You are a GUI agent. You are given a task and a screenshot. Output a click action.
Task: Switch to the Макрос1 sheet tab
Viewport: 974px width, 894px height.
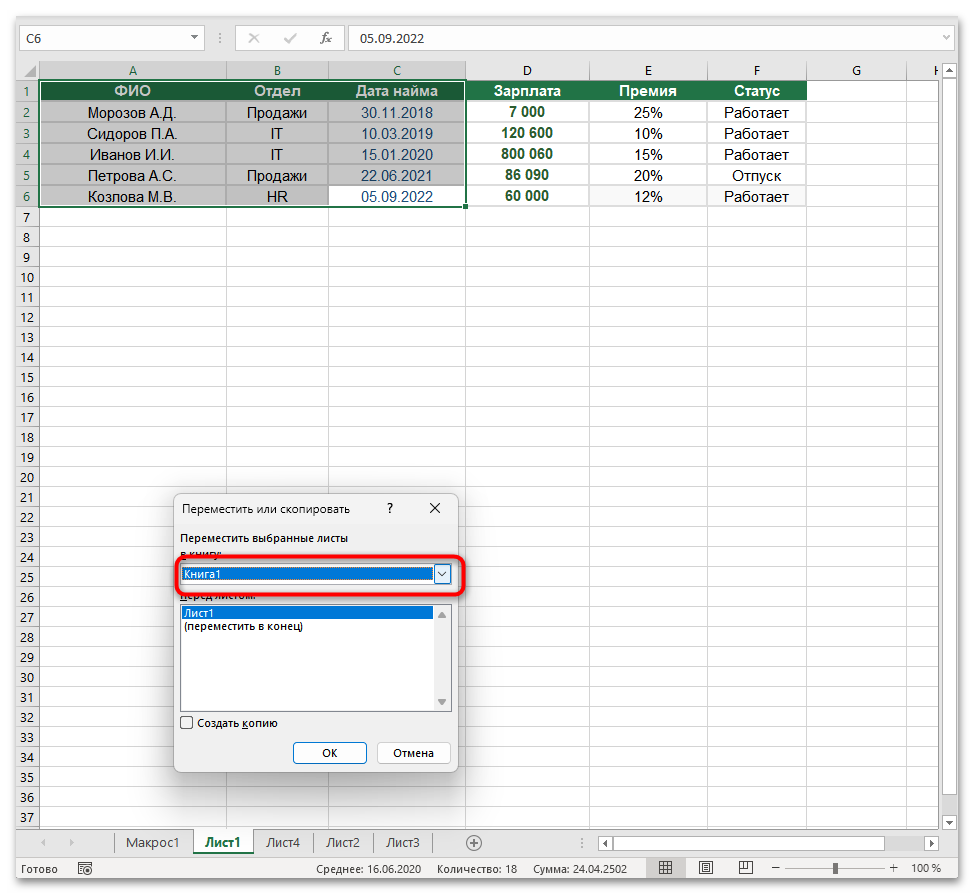tap(154, 843)
